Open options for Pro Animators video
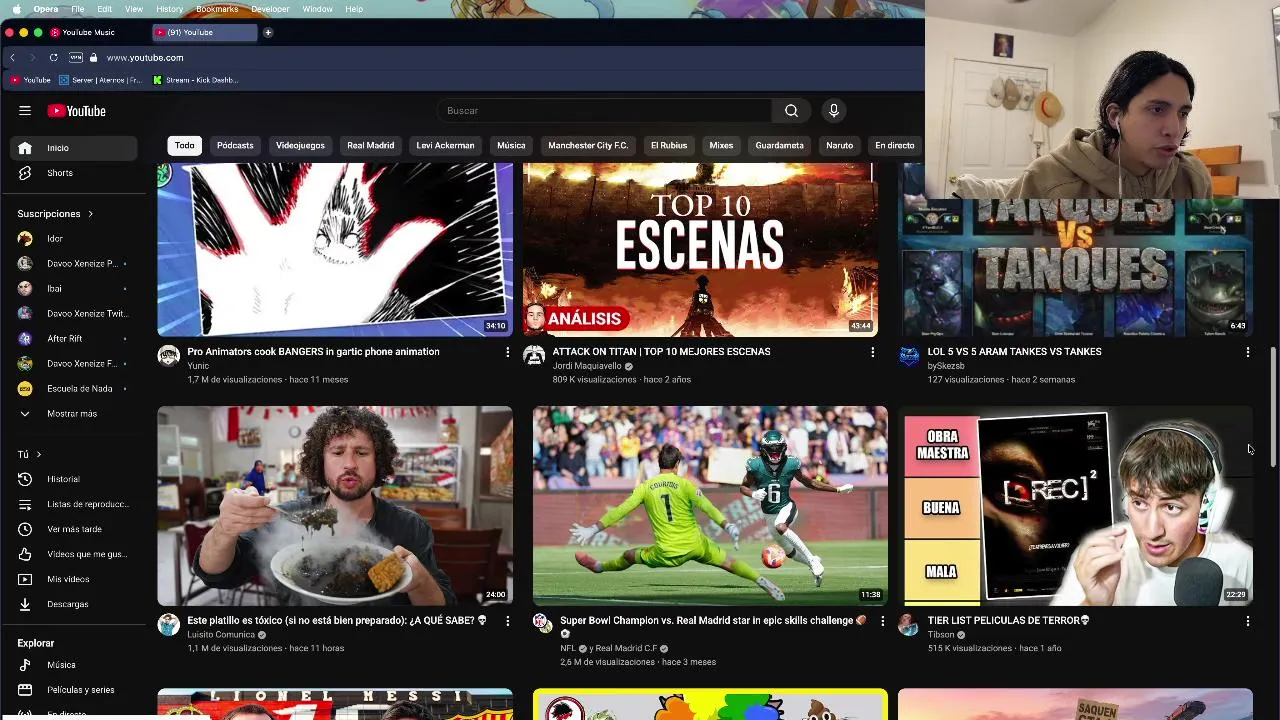Screen dimensions: 1280x720 [x=507, y=352]
